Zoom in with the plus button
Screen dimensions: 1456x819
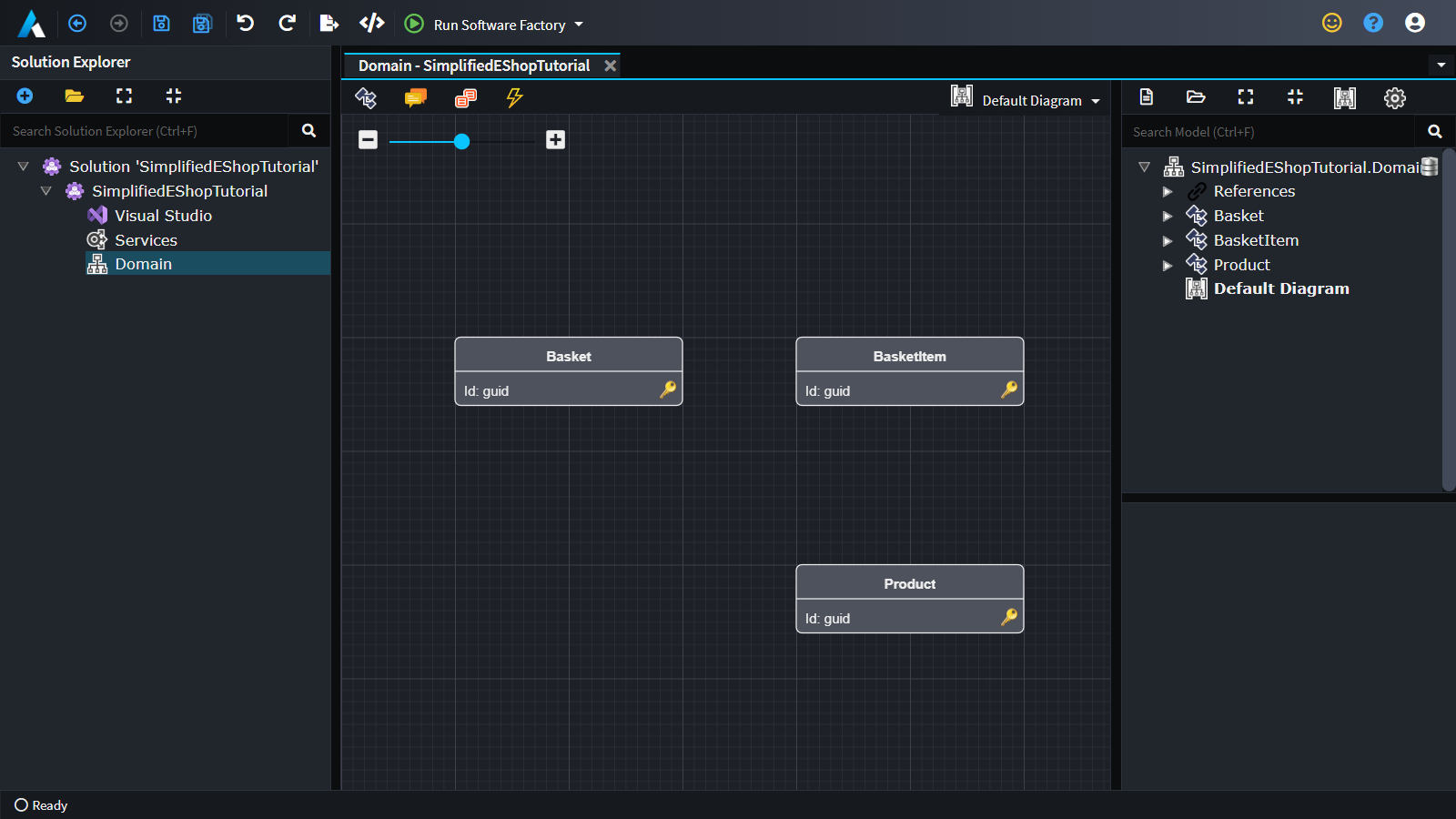pyautogui.click(x=556, y=139)
